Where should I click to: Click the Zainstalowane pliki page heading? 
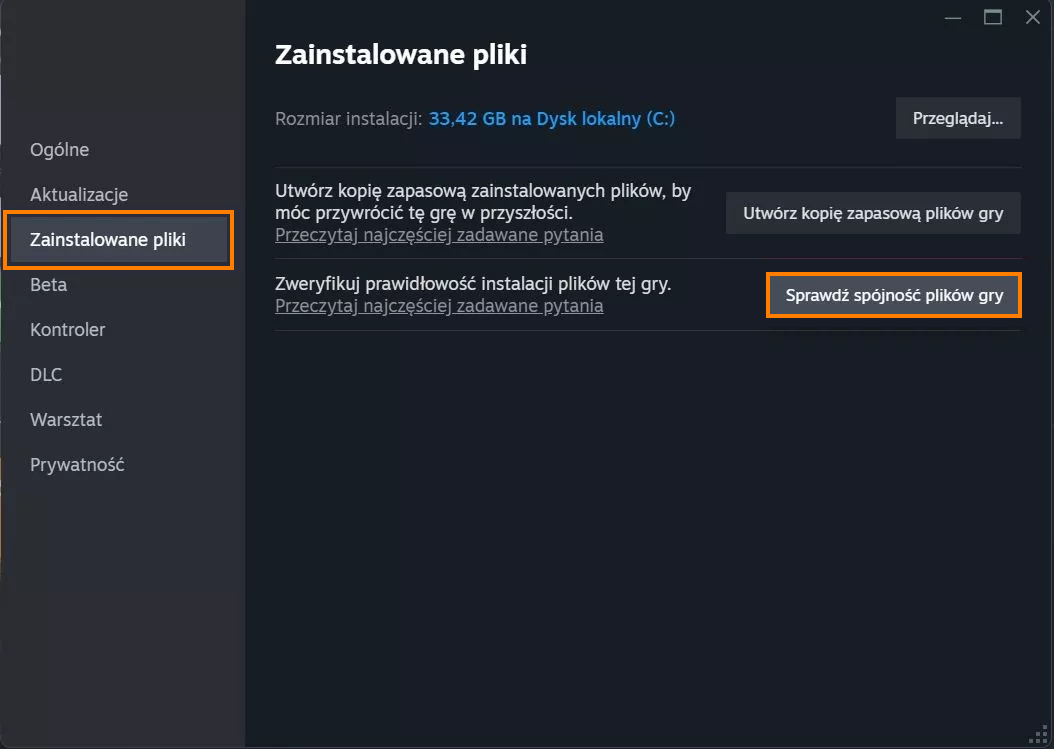click(x=401, y=54)
